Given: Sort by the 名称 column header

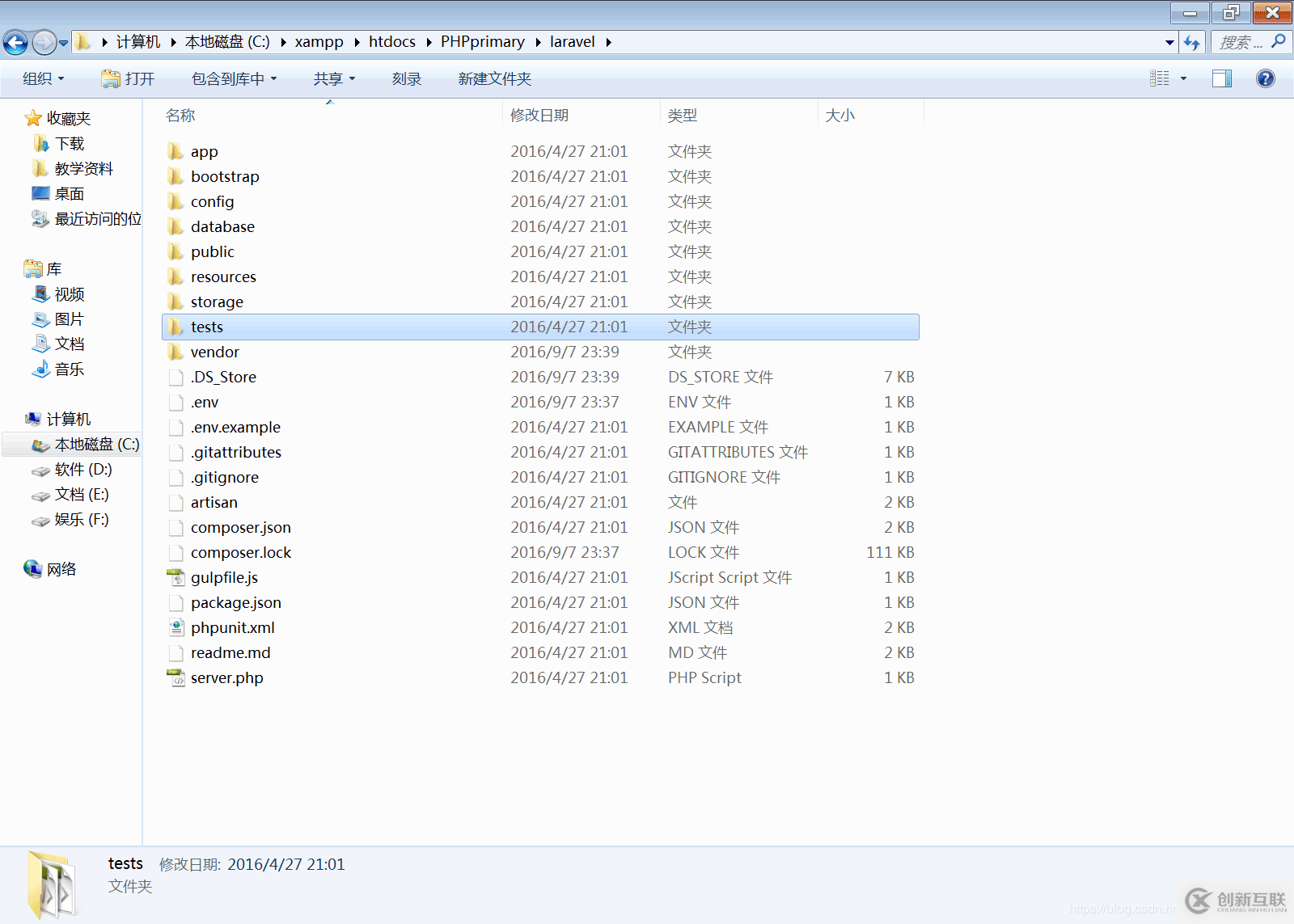Looking at the screenshot, I should click(x=180, y=116).
